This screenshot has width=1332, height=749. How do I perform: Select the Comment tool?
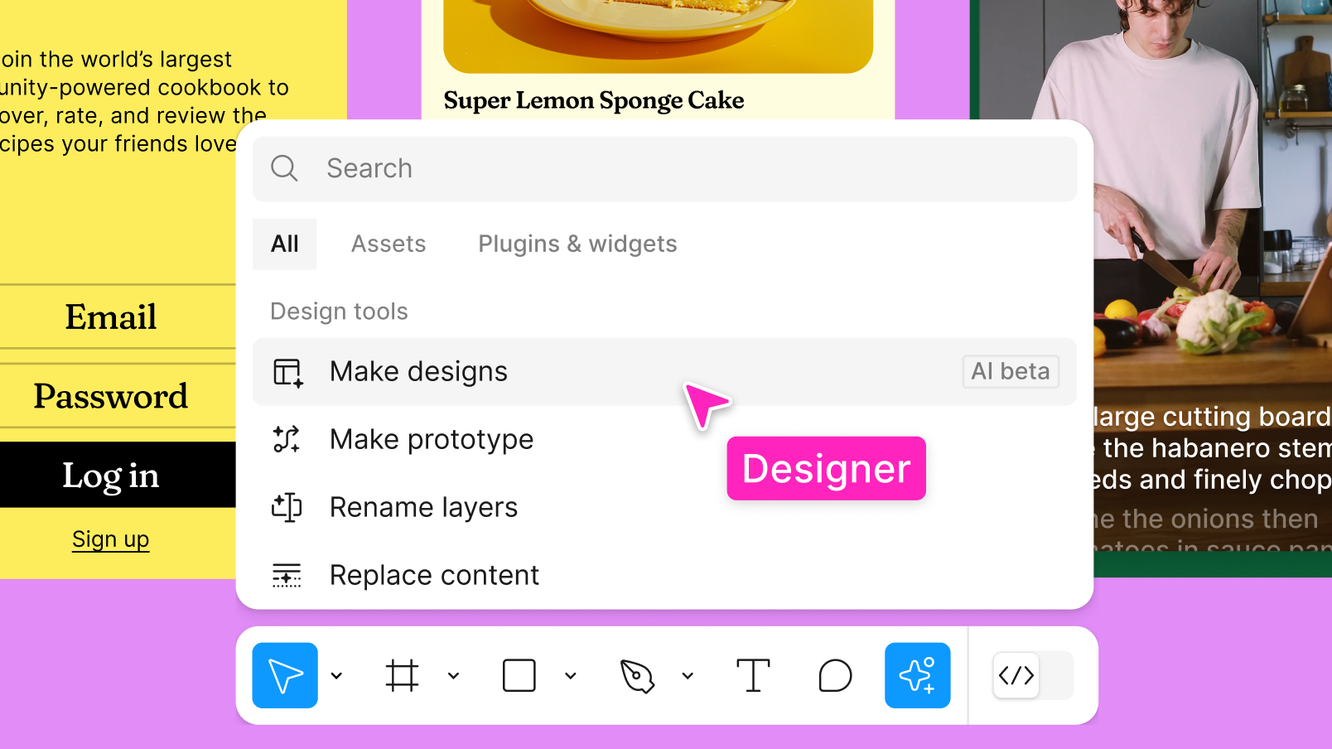pyautogui.click(x=835, y=676)
